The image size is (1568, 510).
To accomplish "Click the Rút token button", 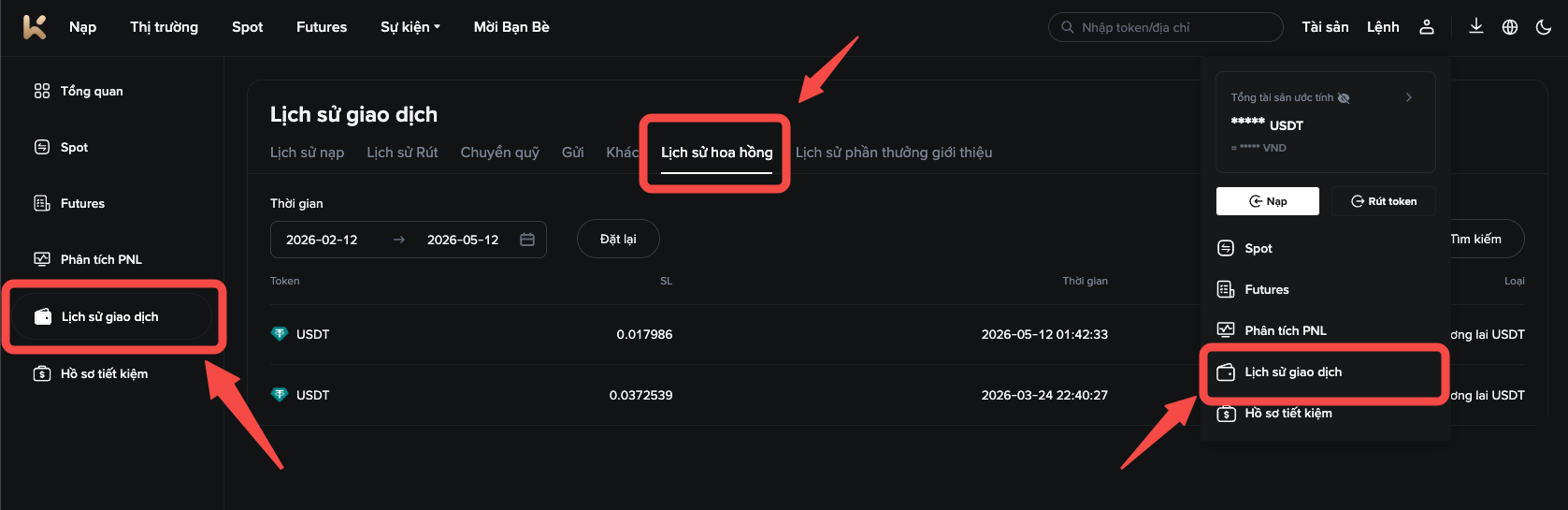I will 1384,201.
